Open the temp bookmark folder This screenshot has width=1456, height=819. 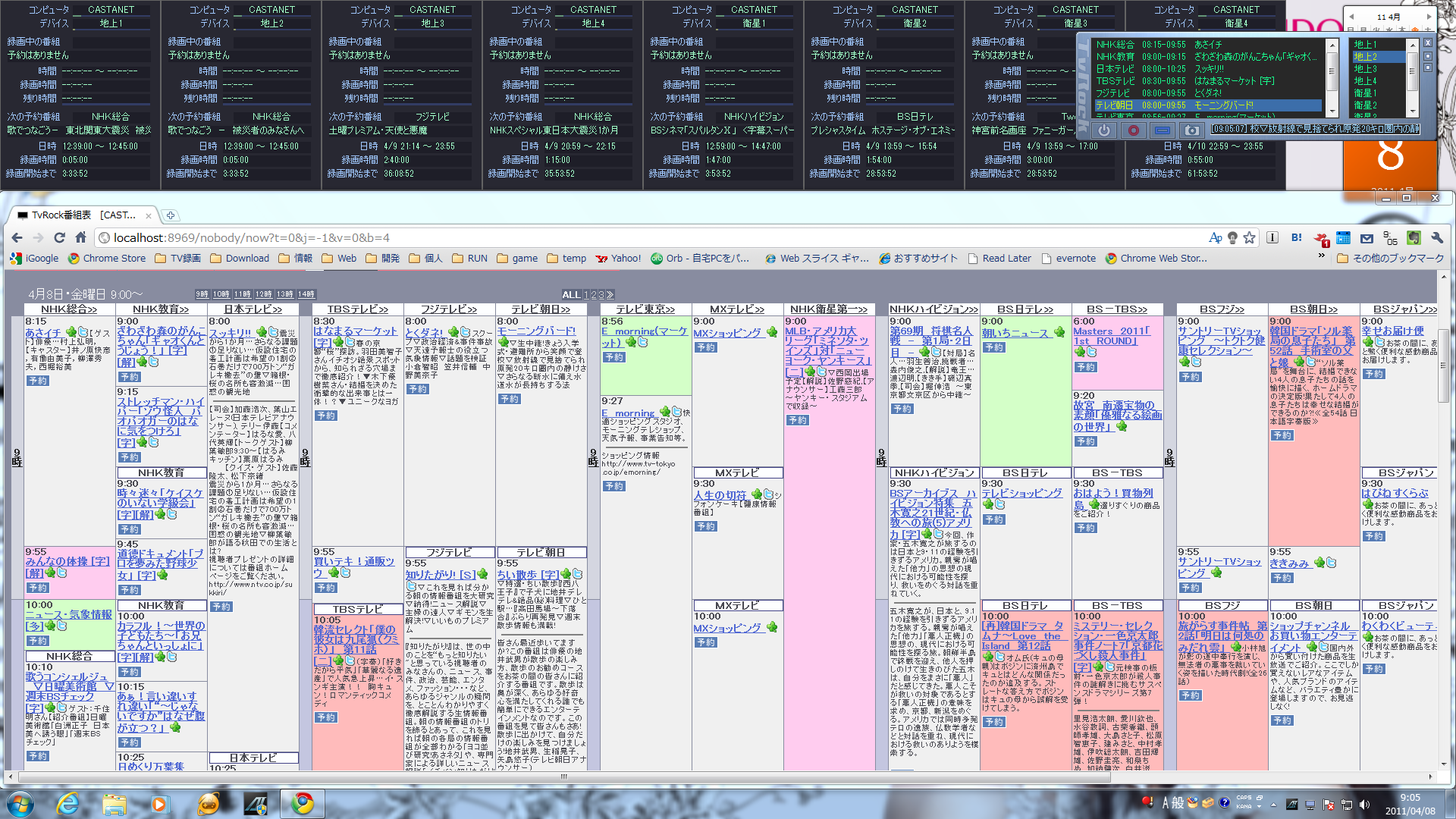pyautogui.click(x=566, y=259)
